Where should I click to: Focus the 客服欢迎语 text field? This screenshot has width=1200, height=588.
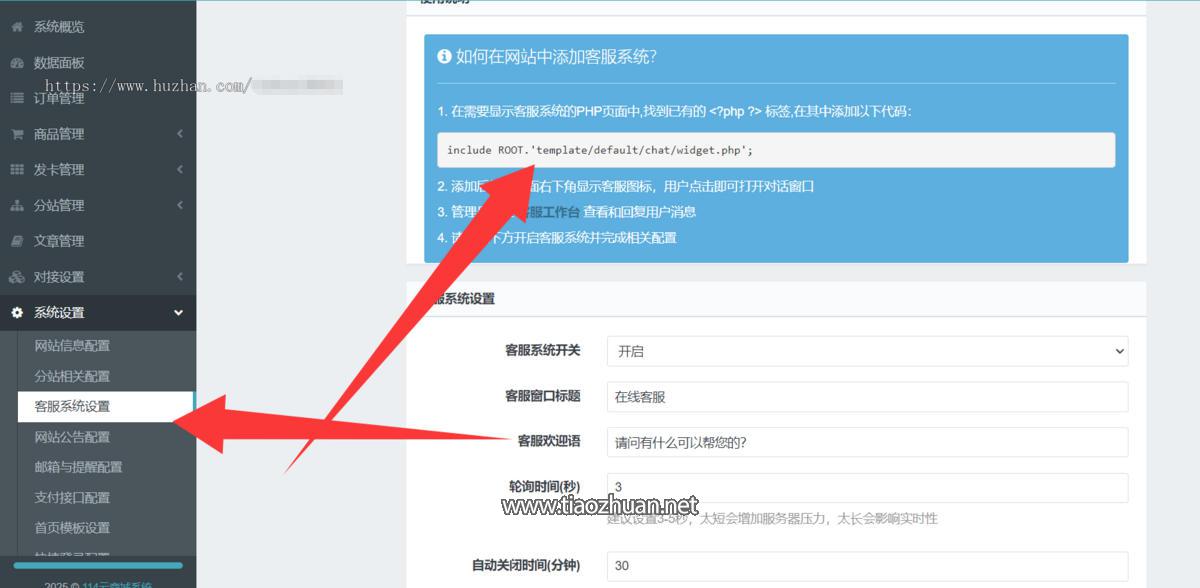[x=866, y=442]
